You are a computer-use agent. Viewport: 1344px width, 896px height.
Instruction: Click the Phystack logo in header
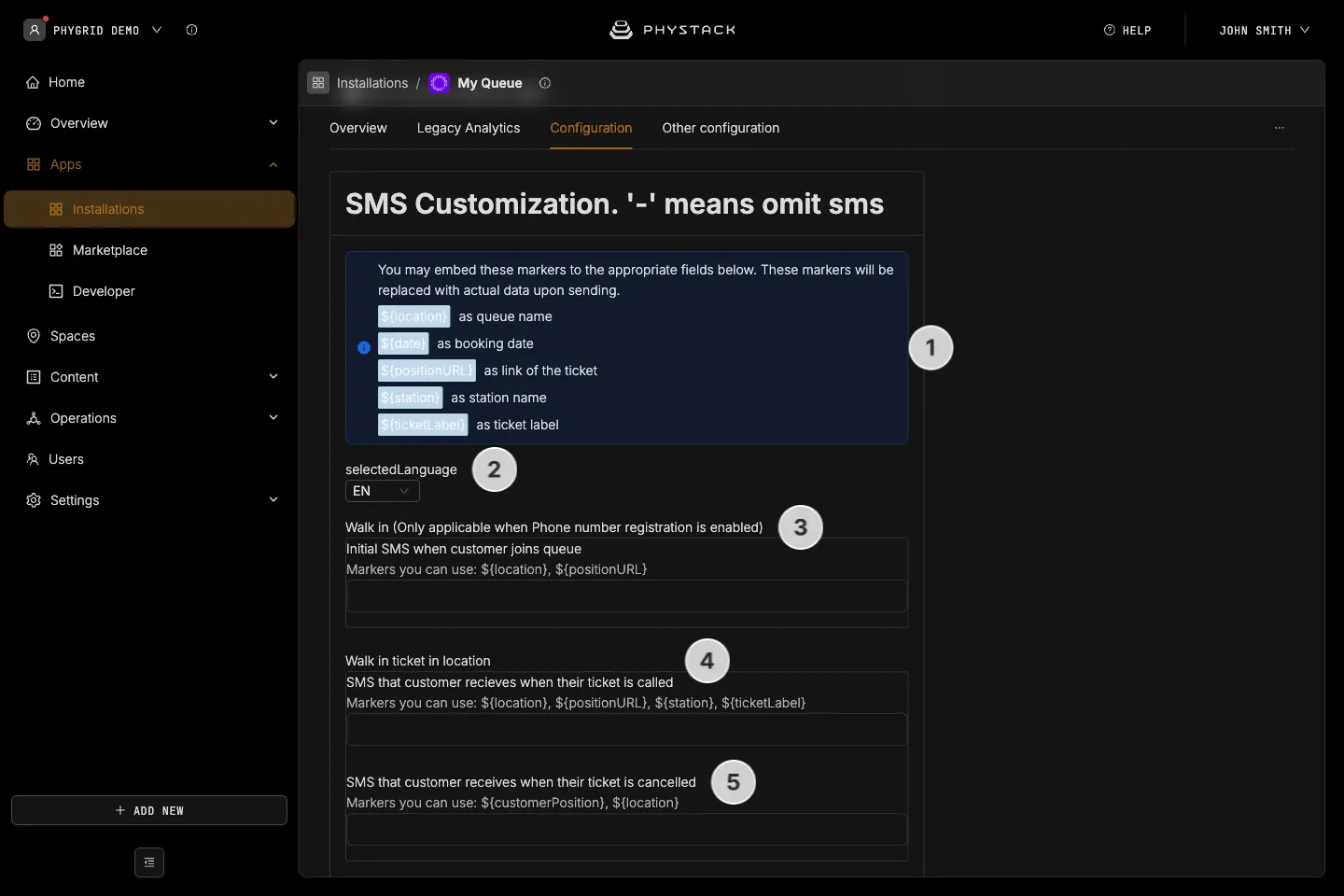click(x=672, y=30)
